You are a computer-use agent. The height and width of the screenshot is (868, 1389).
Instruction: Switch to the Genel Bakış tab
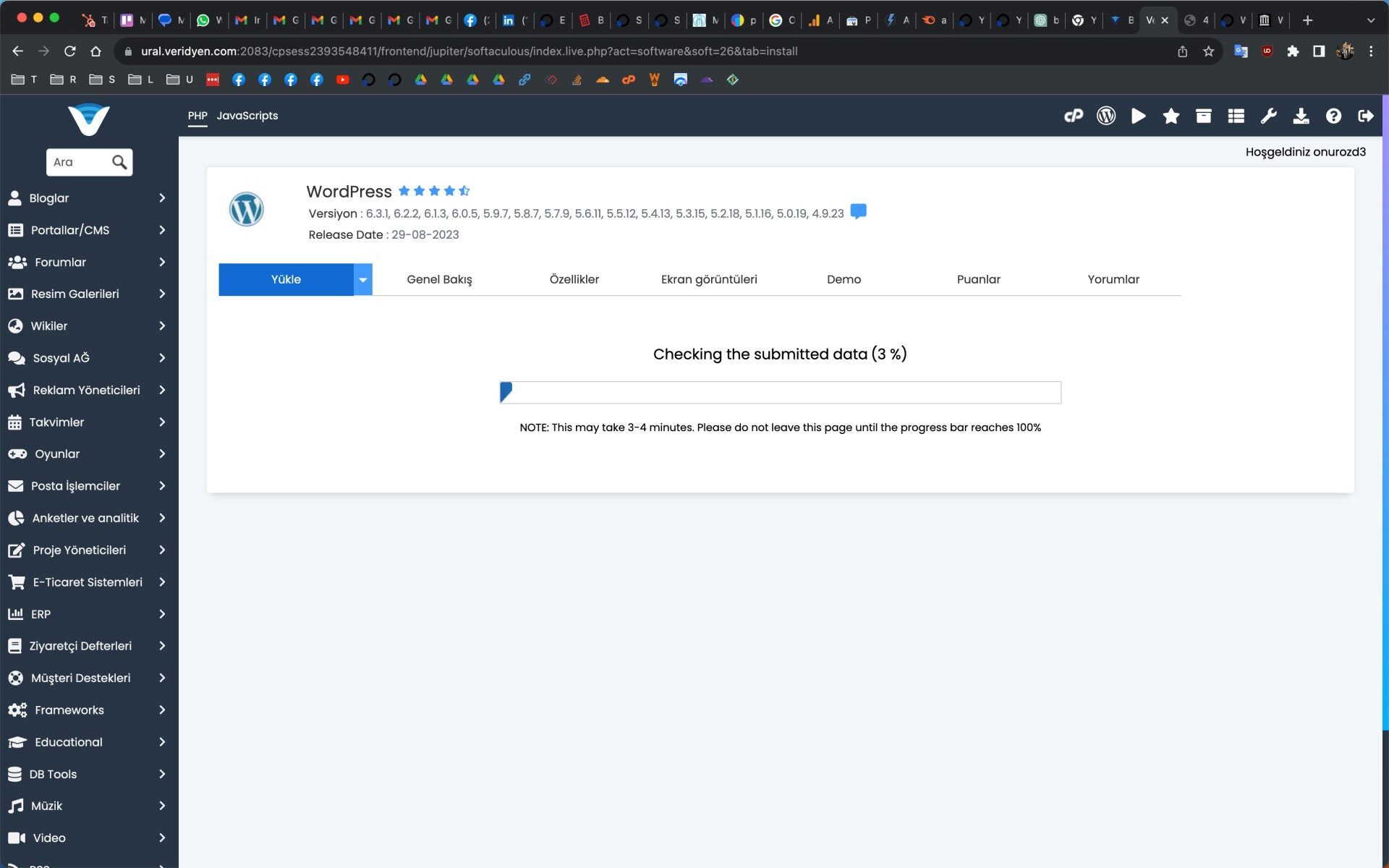click(x=439, y=279)
